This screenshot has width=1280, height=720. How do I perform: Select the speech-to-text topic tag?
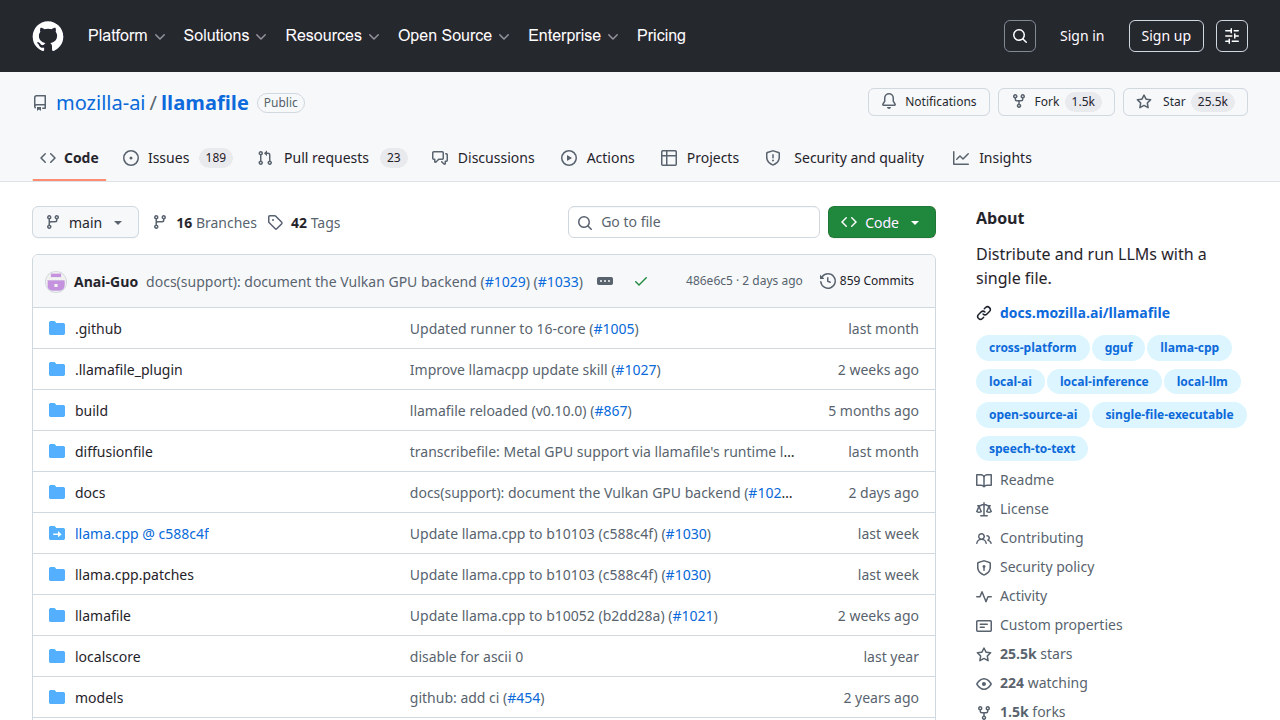click(x=1032, y=448)
